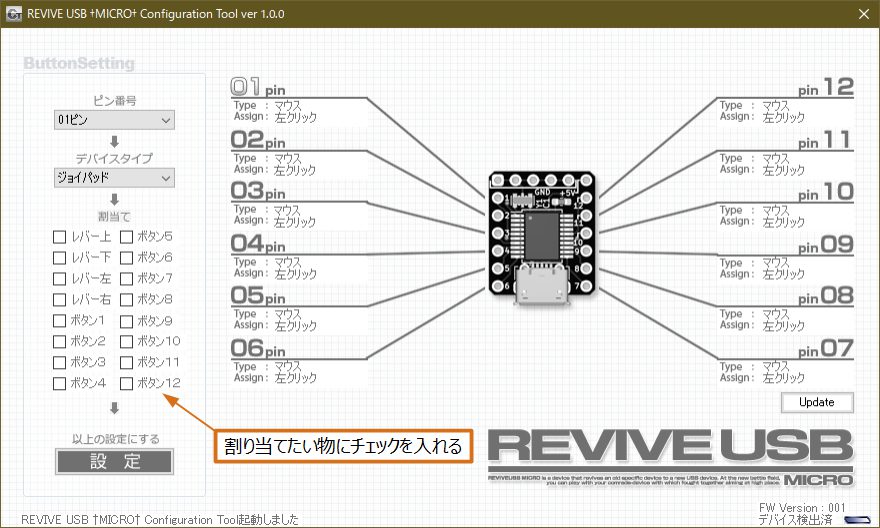Select the 05 pin label

pos(258,296)
